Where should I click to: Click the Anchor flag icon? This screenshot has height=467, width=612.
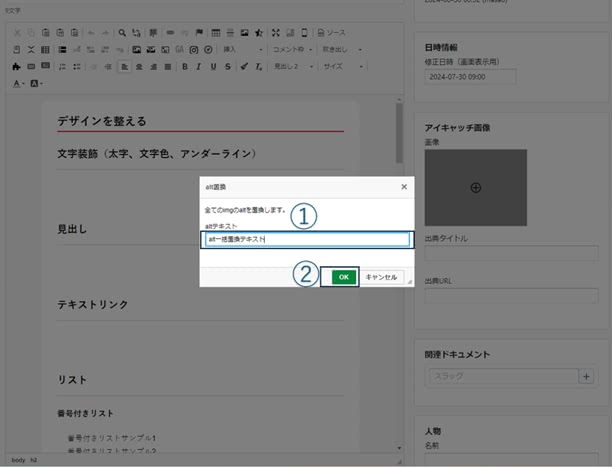[x=199, y=33]
